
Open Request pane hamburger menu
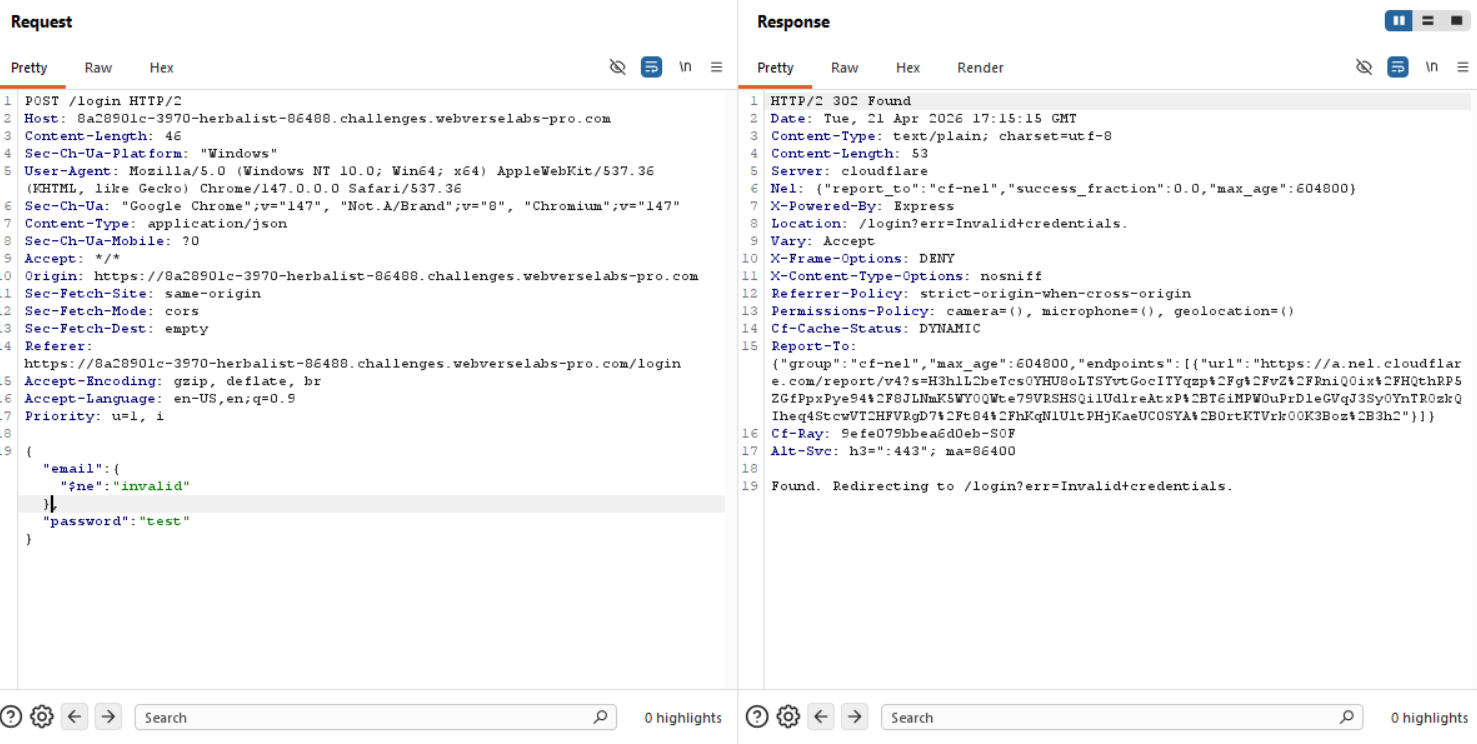click(716, 67)
